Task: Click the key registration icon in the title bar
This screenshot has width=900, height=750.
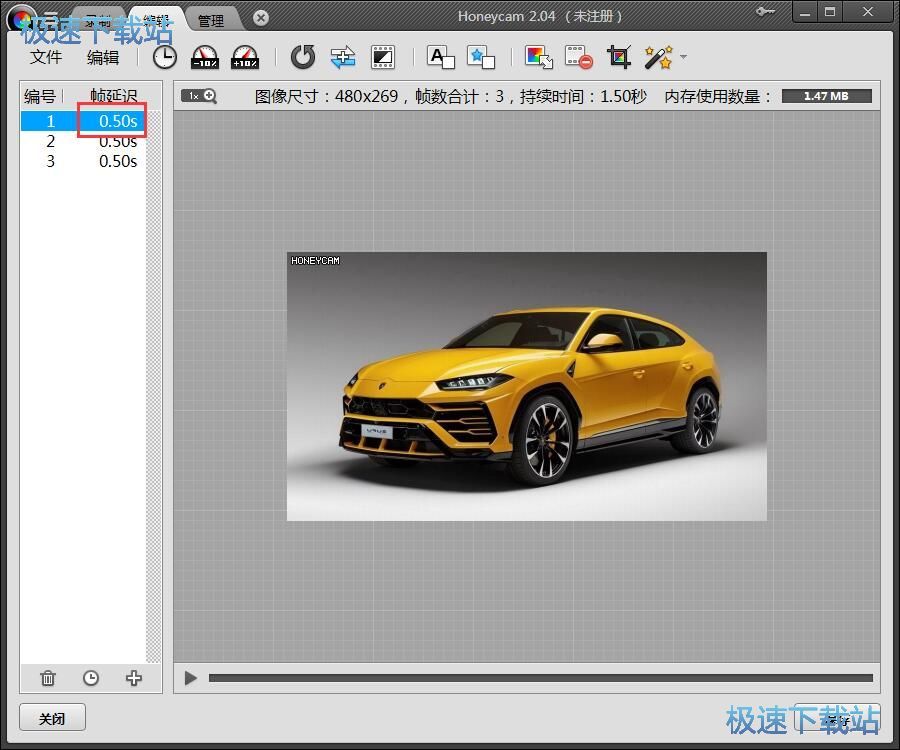Action: pos(765,11)
